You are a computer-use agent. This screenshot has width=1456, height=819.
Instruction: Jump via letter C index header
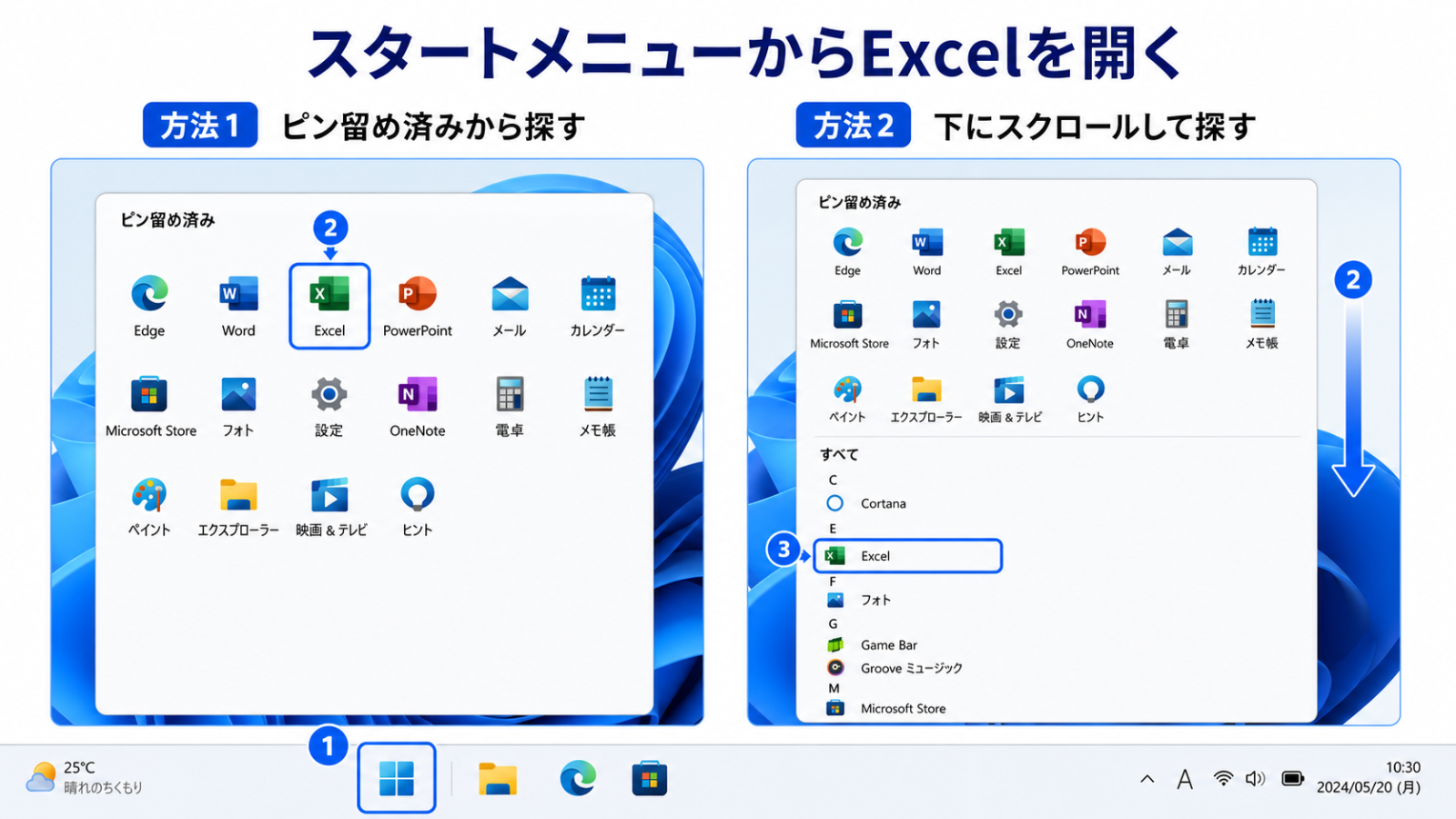tap(833, 480)
